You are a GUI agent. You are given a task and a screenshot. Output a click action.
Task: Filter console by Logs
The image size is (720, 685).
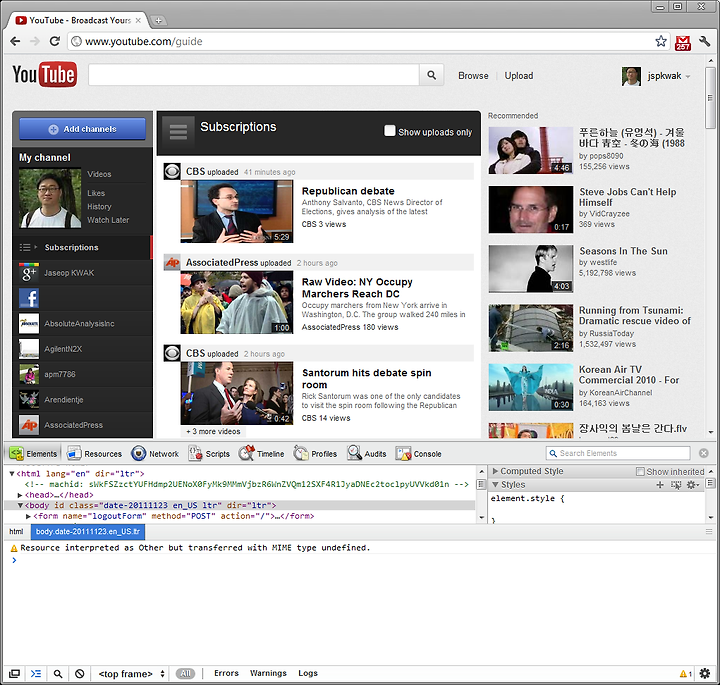point(308,673)
